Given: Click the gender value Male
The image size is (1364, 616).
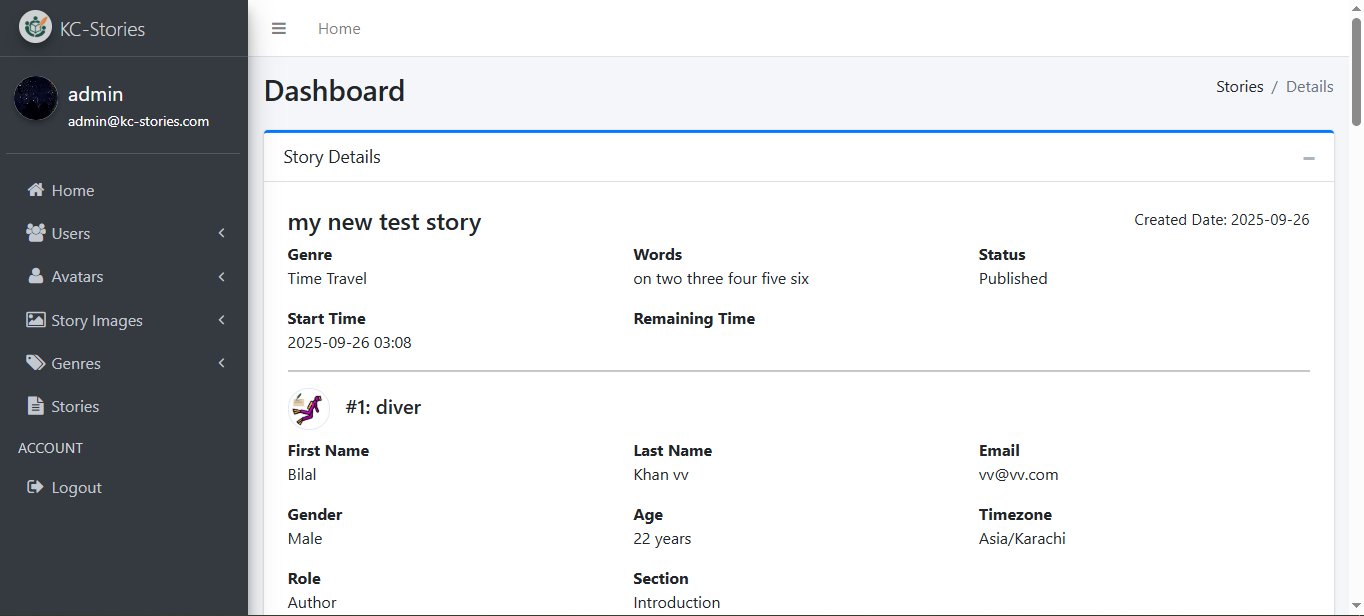Looking at the screenshot, I should click(305, 539).
